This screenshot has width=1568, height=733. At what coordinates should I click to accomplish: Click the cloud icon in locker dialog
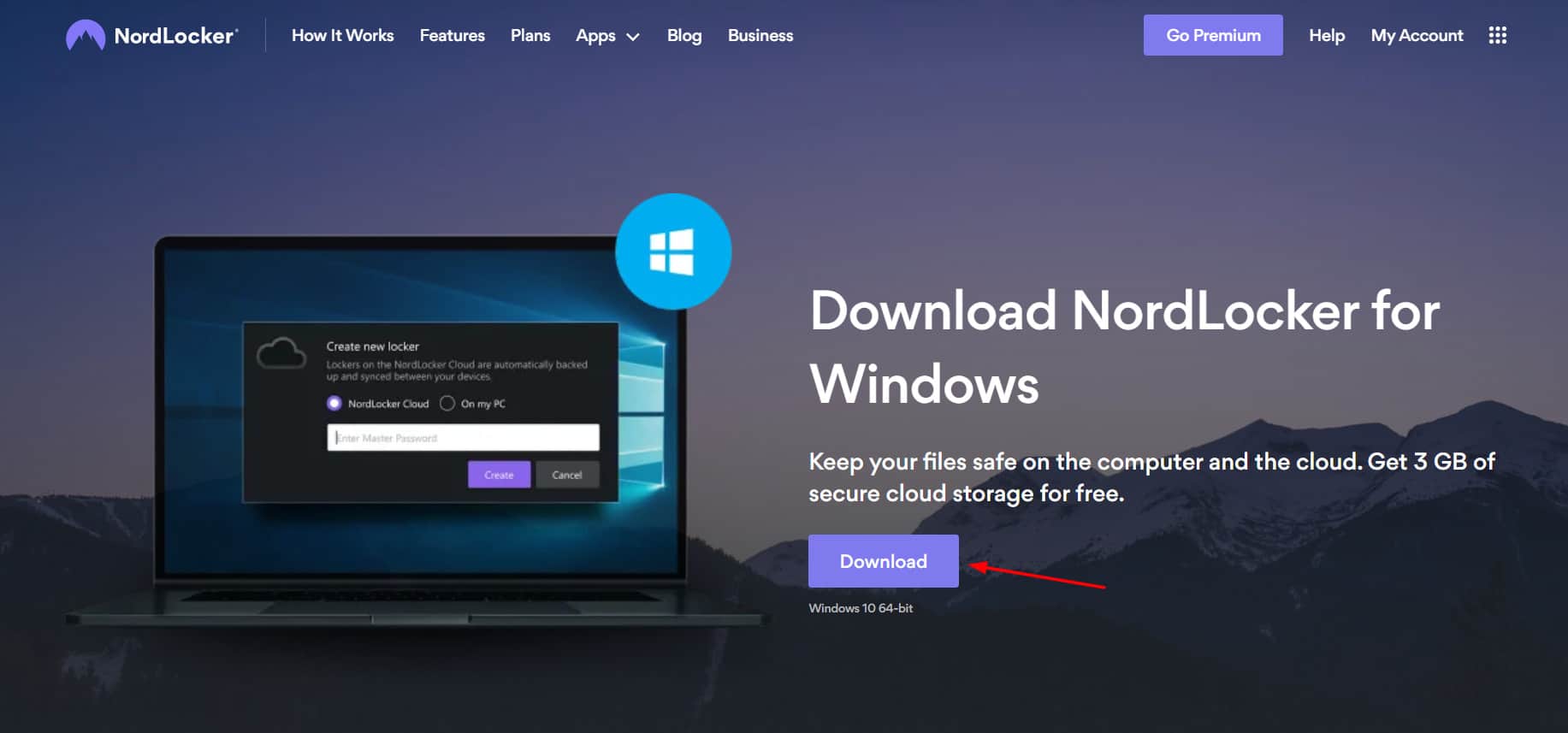tap(281, 352)
